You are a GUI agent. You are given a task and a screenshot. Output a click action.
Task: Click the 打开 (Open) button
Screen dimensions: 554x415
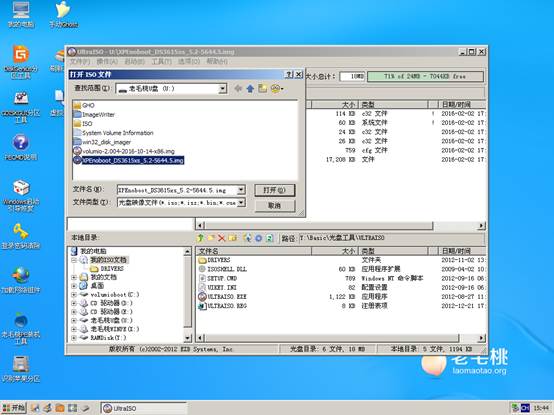click(x=275, y=190)
